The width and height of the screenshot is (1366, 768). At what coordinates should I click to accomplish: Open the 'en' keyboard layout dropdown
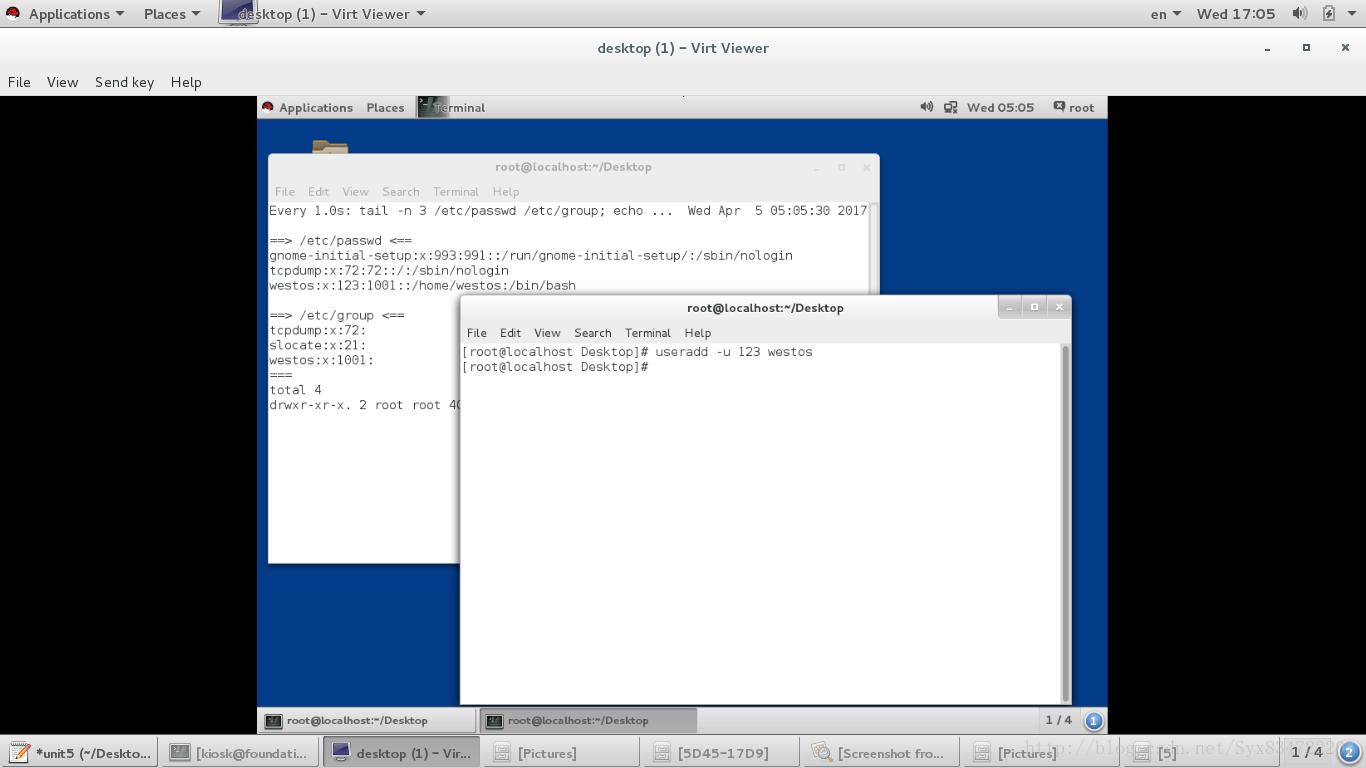[x=1166, y=14]
